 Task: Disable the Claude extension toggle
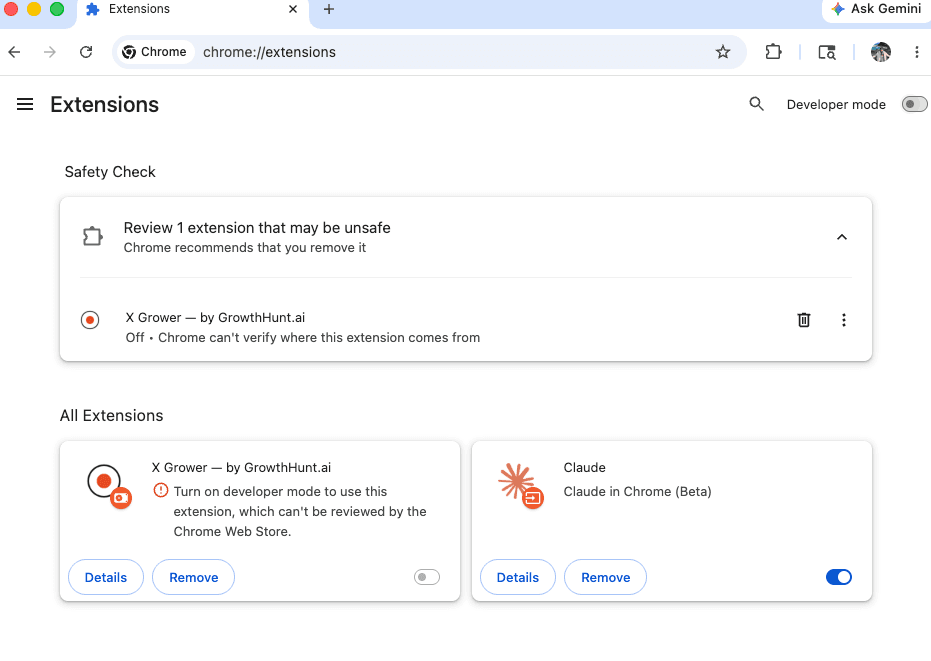point(838,577)
